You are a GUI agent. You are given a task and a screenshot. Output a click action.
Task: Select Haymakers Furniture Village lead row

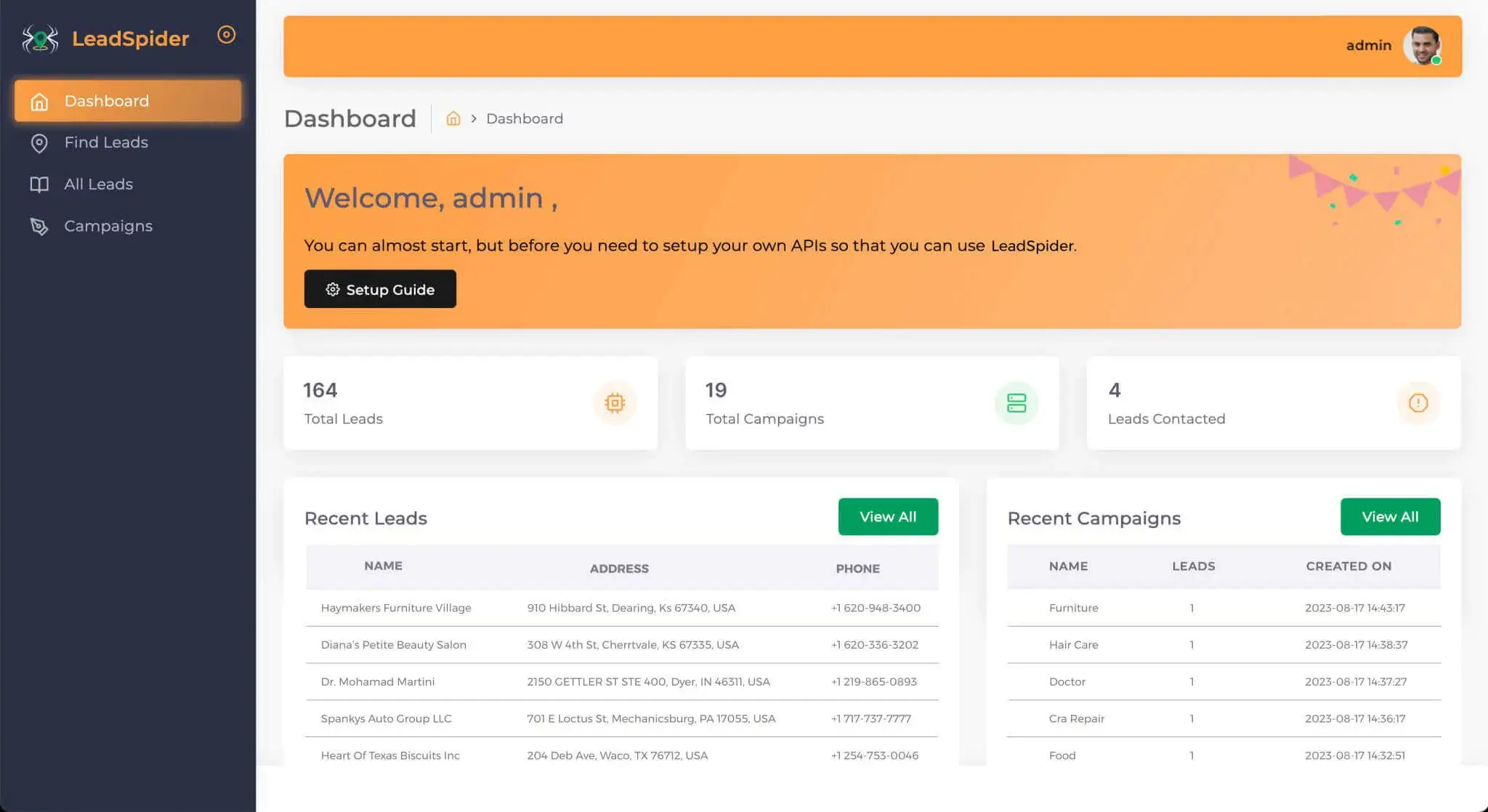pyautogui.click(x=396, y=608)
